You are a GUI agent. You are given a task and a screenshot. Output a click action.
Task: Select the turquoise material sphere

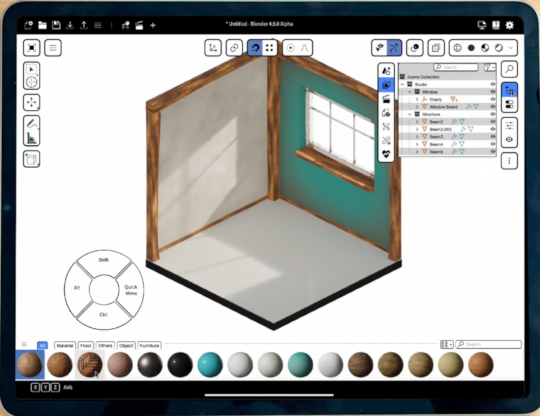tap(210, 365)
